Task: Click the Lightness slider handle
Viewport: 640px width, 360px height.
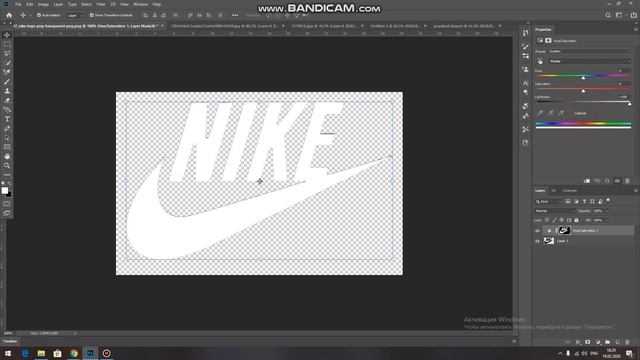Action: [x=629, y=104]
